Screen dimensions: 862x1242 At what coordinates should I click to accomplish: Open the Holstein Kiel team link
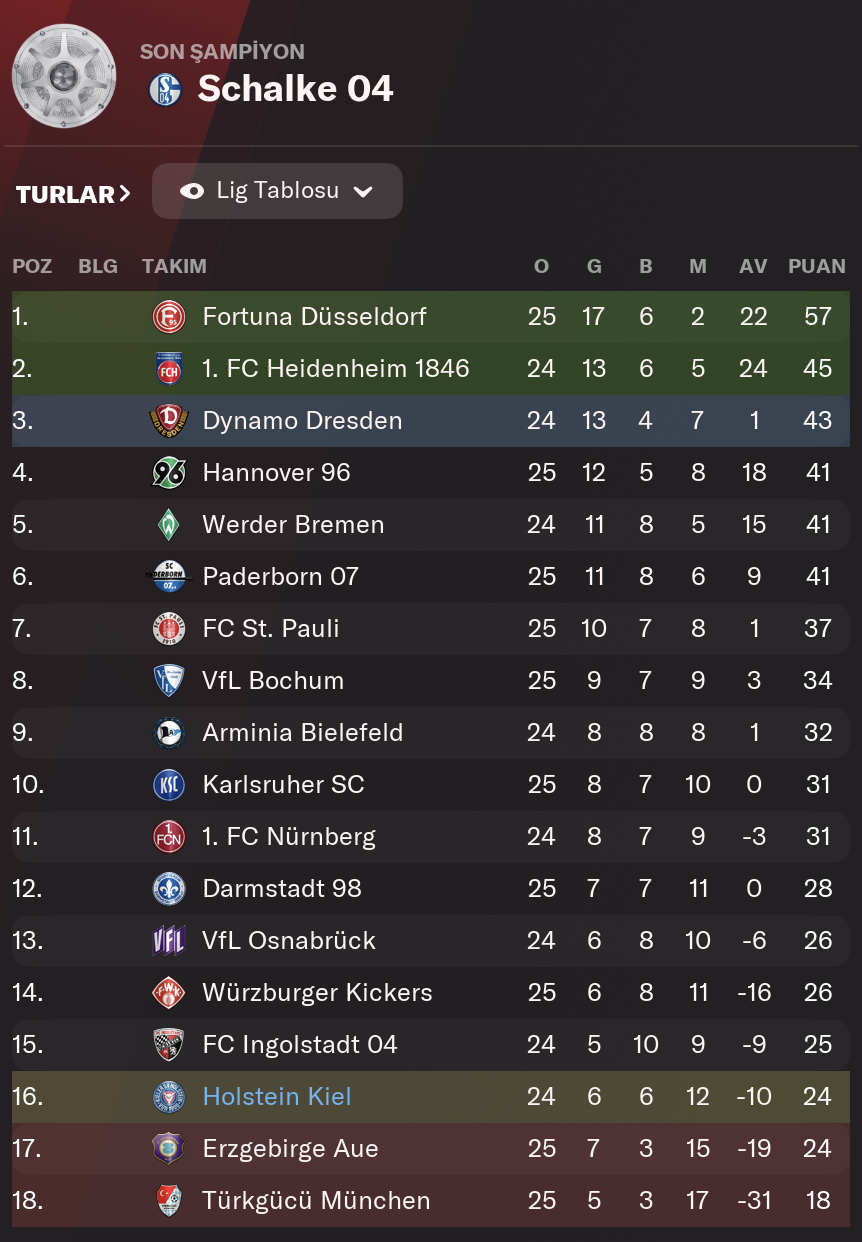(277, 1097)
